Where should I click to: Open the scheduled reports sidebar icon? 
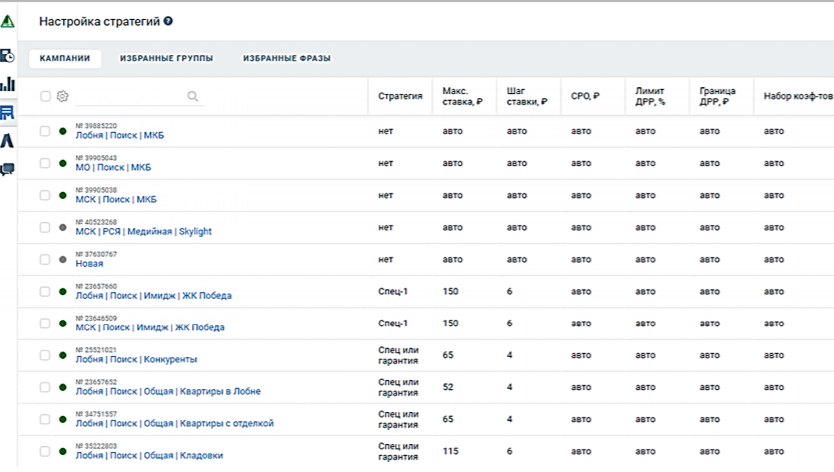point(8,56)
